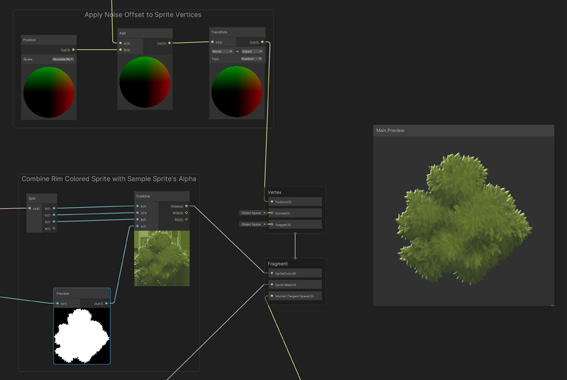
Task: Click the Split node B(1) output port
Action: 54,222
